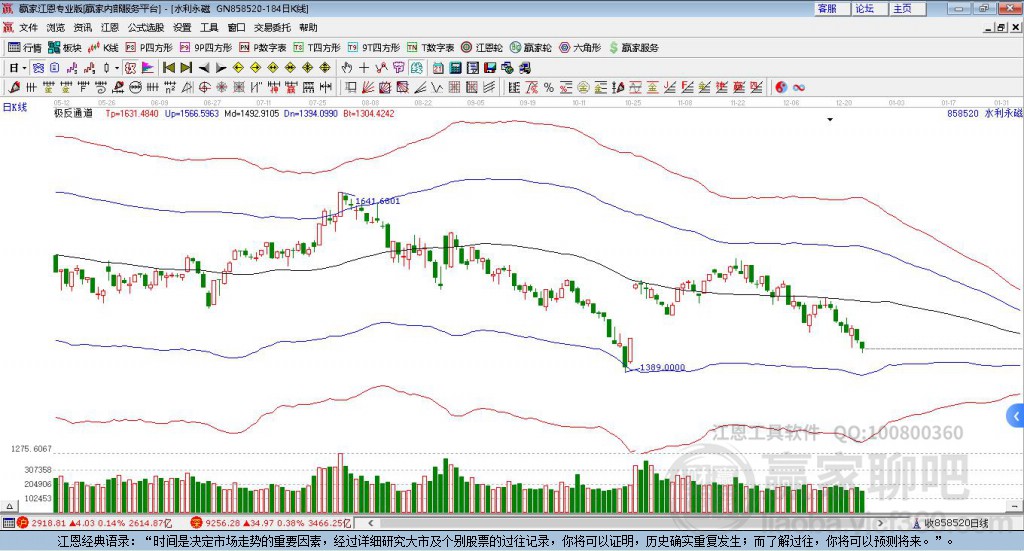The width and height of the screenshot is (1024, 551).
Task: Open 赢家服务 with dollar icon
Action: (x=633, y=48)
